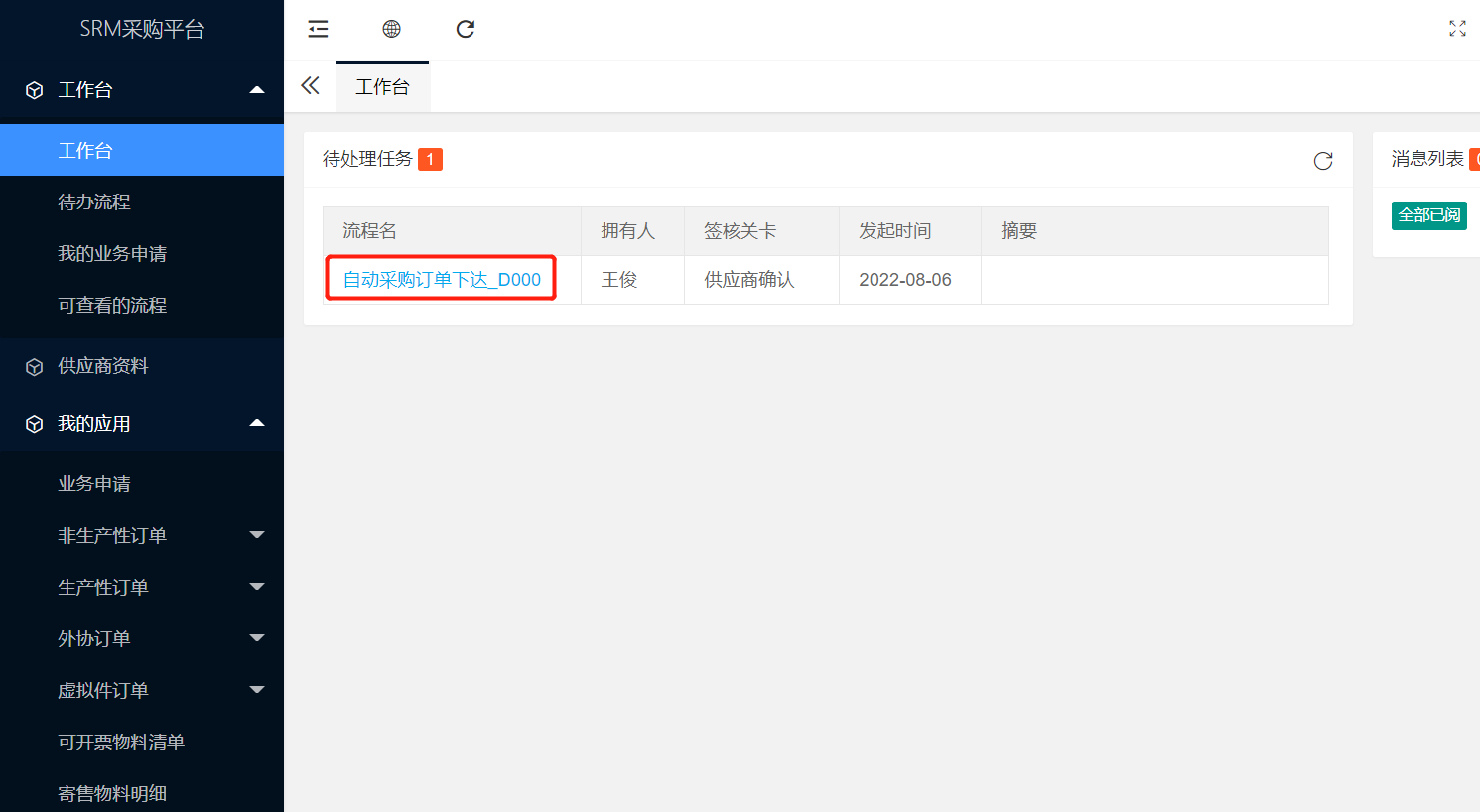Expand the 生产性订单 submenu
The width and height of the screenshot is (1480, 812).
click(x=257, y=587)
